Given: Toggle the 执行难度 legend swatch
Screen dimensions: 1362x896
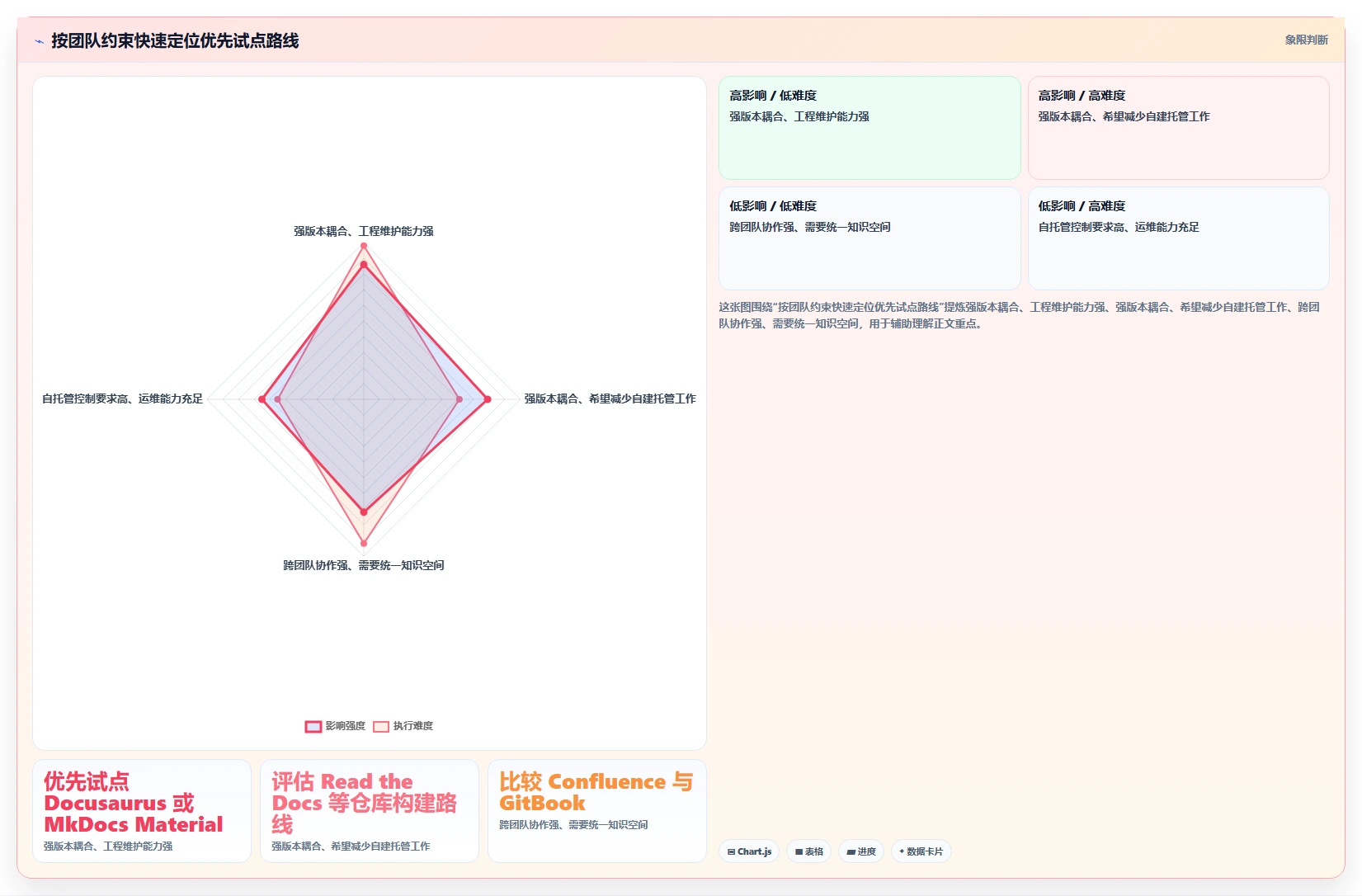Looking at the screenshot, I should [x=380, y=727].
